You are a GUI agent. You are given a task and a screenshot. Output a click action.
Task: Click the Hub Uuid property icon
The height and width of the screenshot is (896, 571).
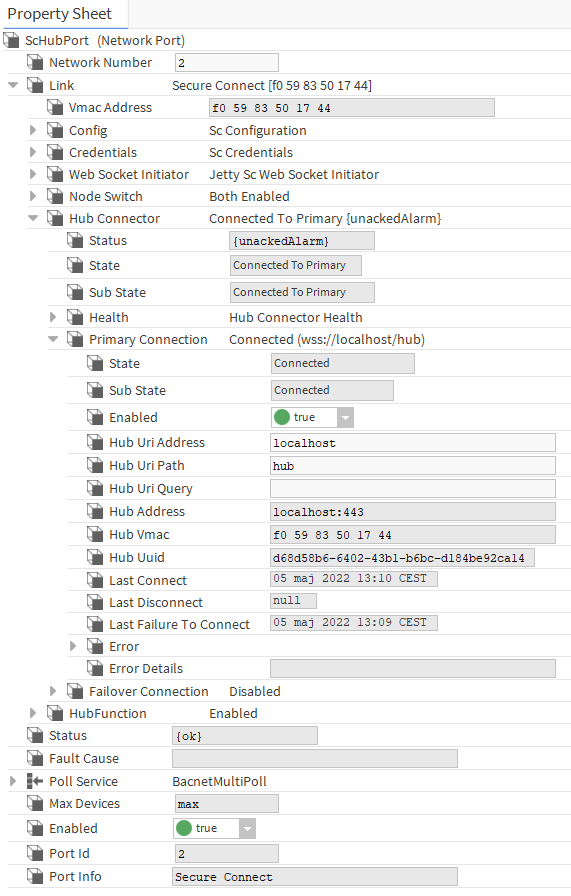(95, 557)
